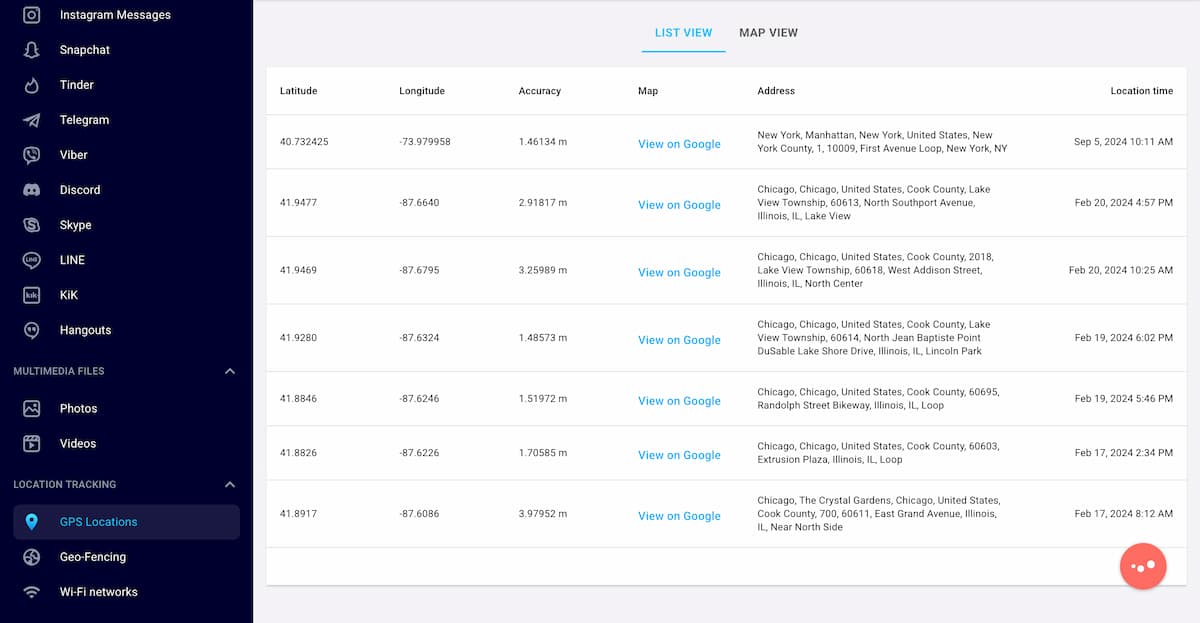Click the Location time column header
This screenshot has height=623, width=1200.
tap(1141, 91)
